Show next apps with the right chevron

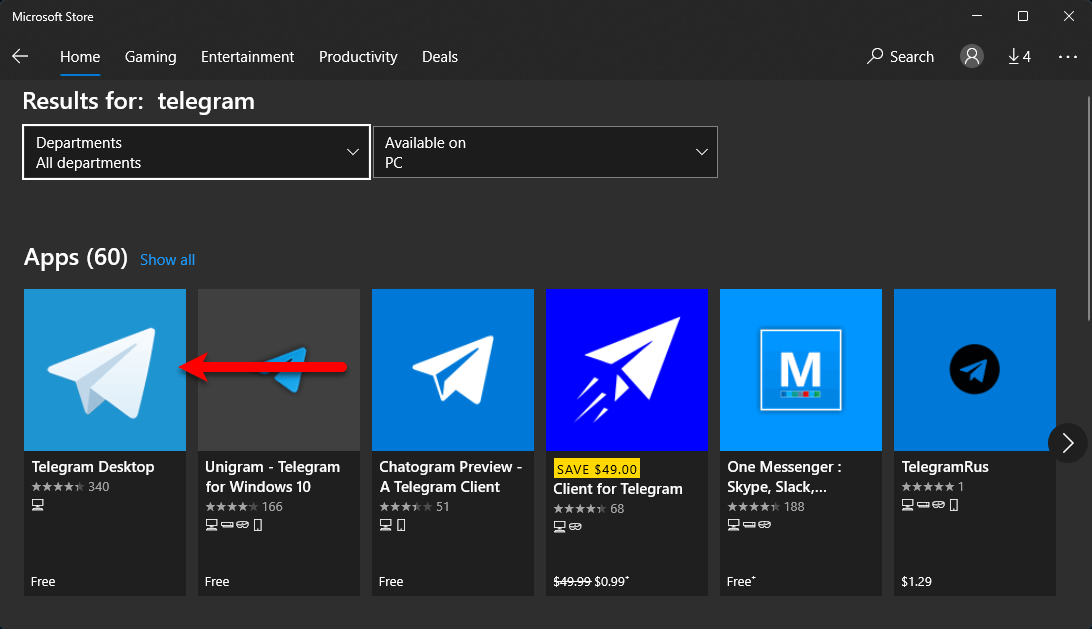tap(1068, 443)
